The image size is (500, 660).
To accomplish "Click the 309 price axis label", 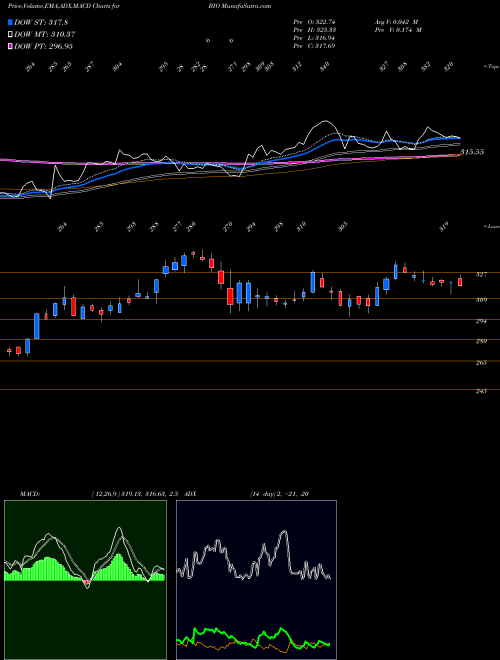I will 481,300.
